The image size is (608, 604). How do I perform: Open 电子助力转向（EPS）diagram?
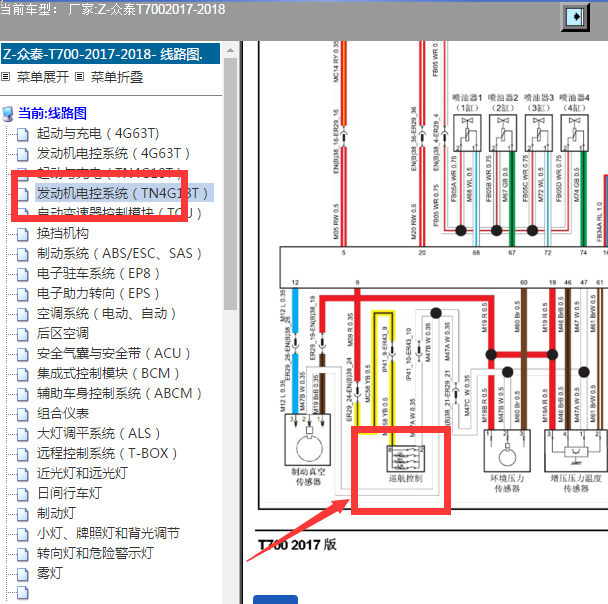[x=98, y=293]
